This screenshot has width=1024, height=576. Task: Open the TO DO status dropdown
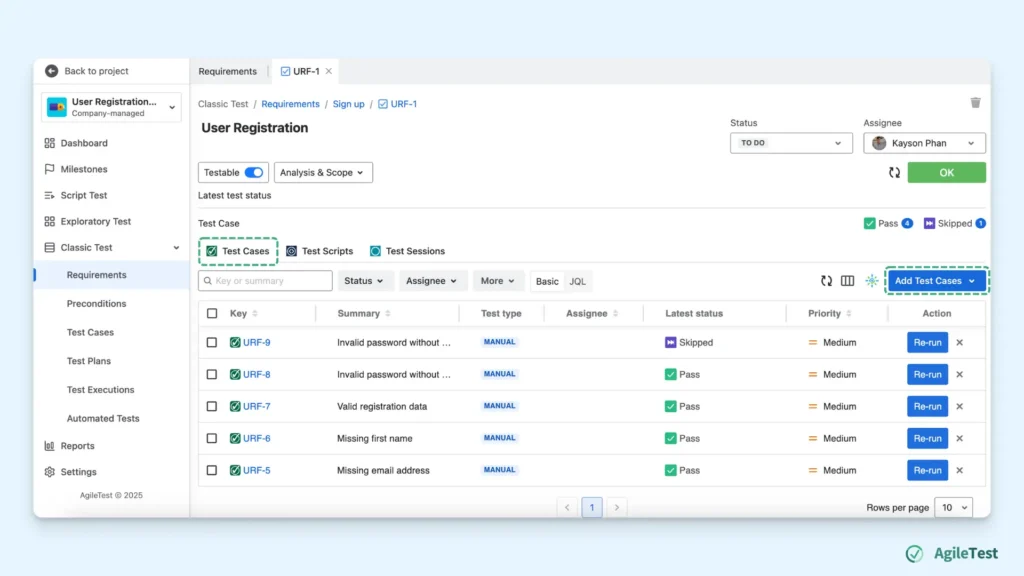point(791,143)
